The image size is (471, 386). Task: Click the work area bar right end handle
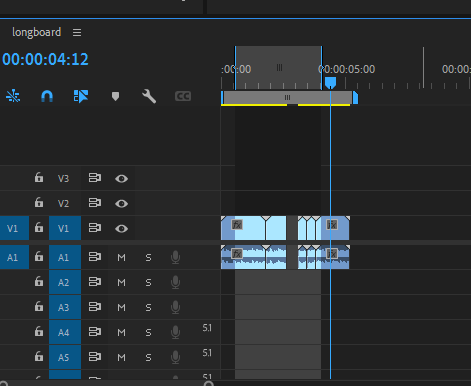(x=355, y=97)
